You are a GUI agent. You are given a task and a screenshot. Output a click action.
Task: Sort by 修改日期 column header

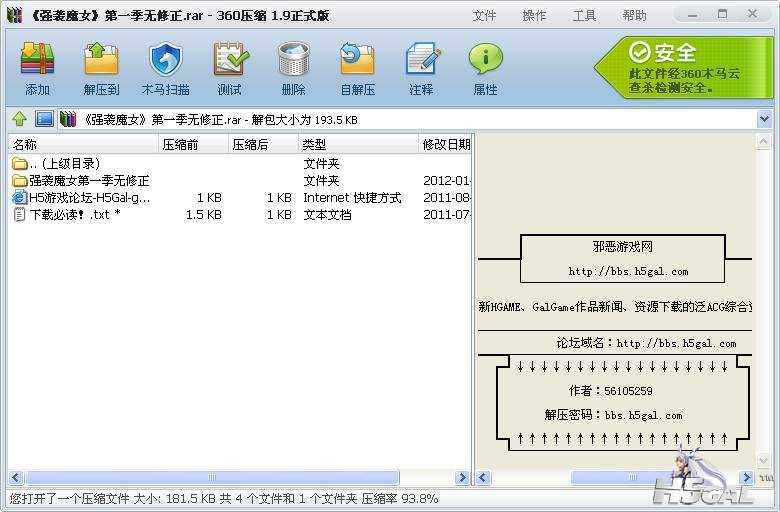coord(445,144)
